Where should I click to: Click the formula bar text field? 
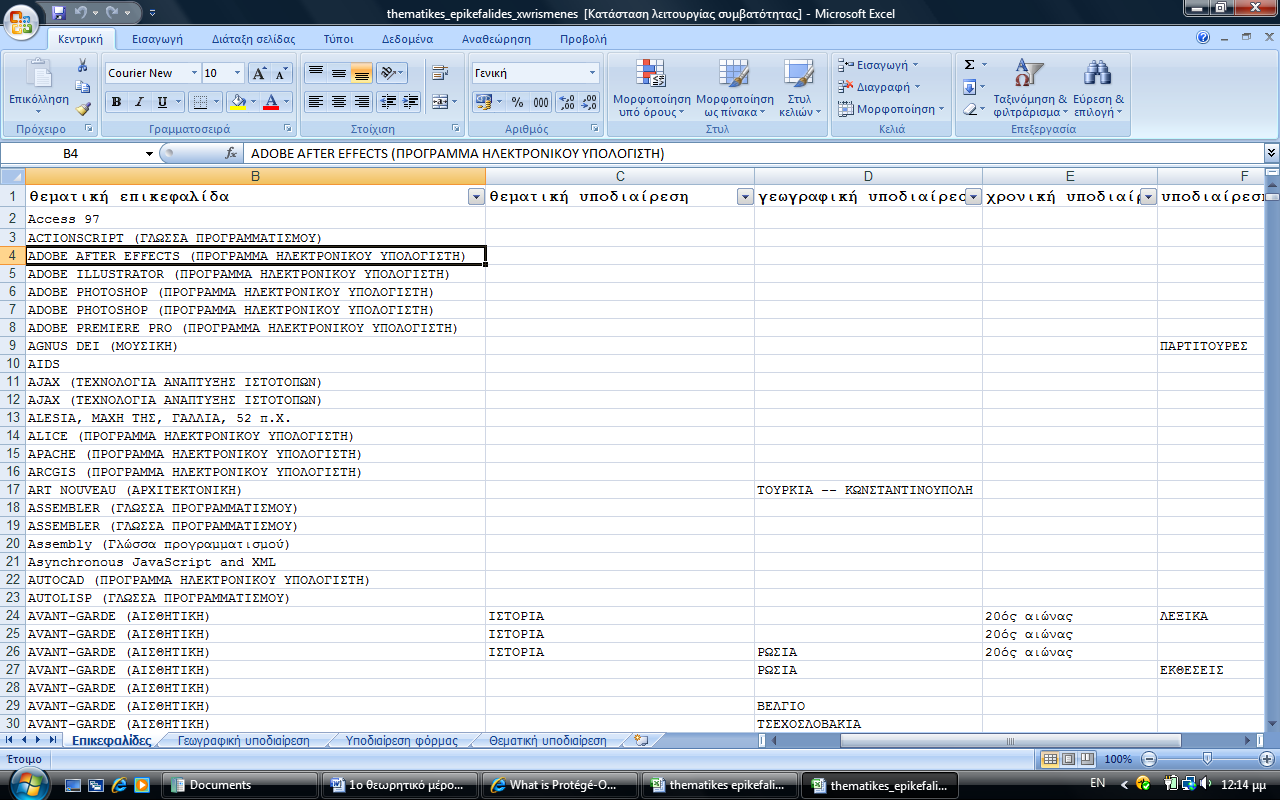click(x=755, y=153)
